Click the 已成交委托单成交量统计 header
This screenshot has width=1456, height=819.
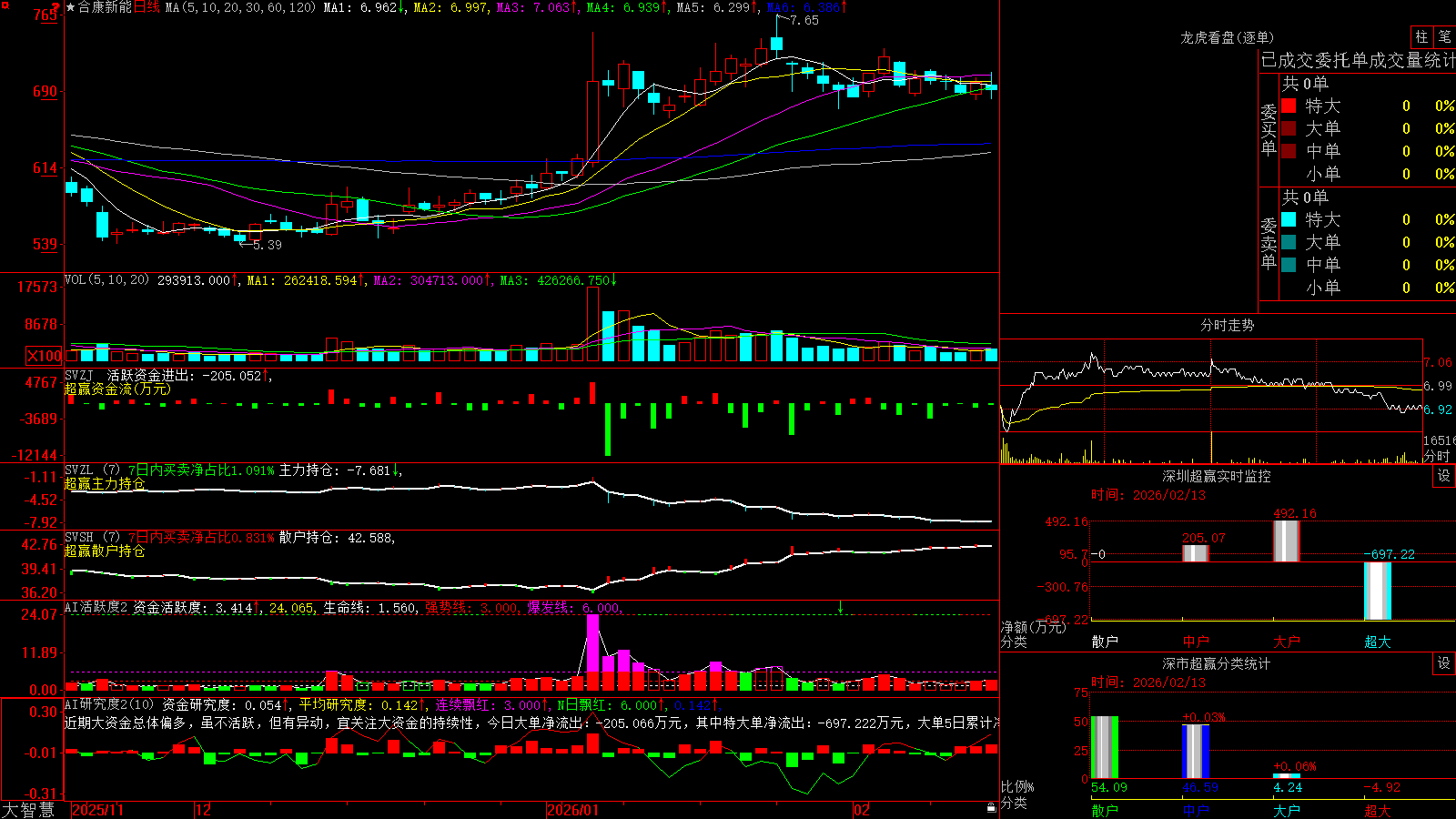point(1358,60)
